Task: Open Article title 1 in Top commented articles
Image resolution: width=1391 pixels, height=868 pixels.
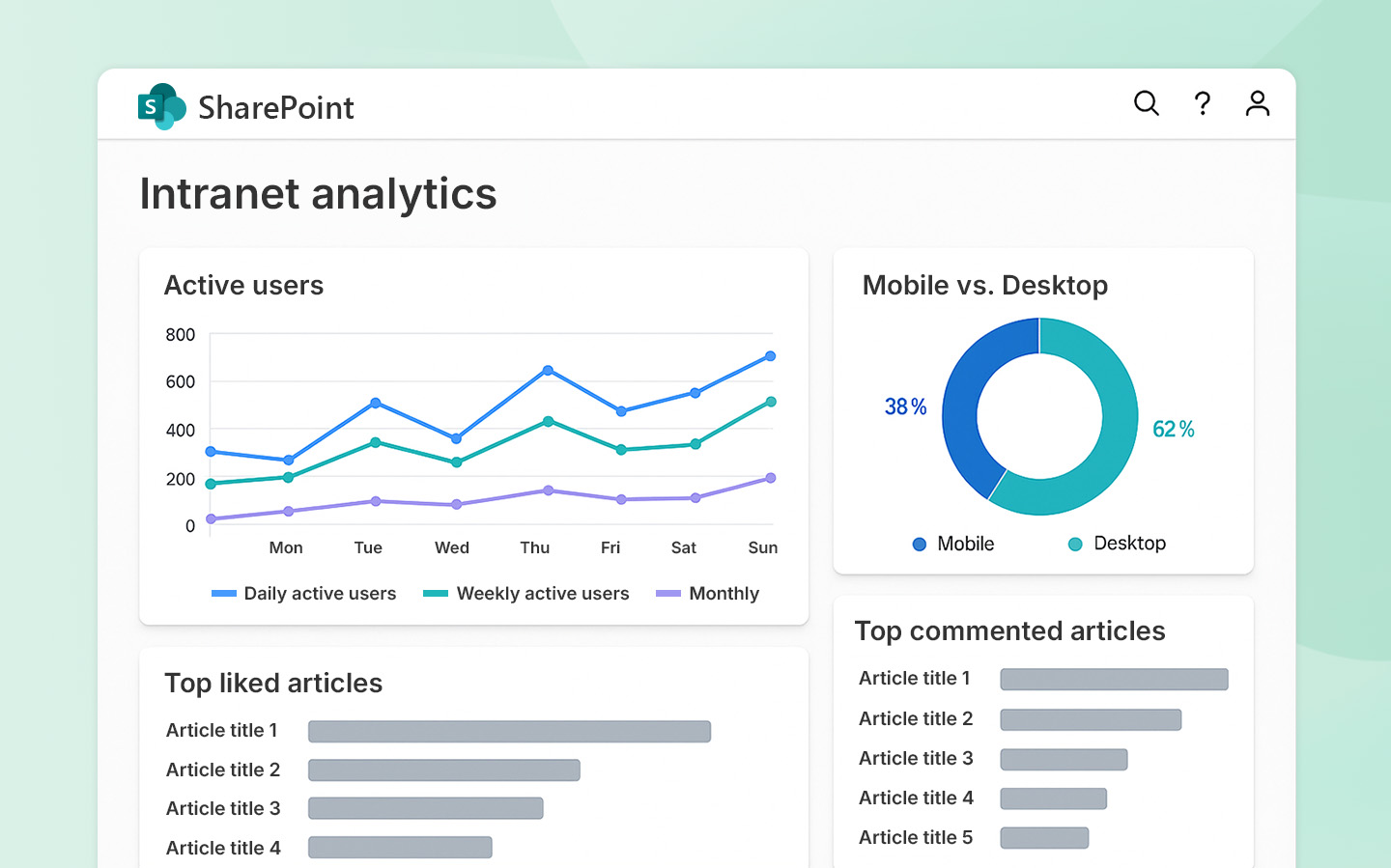Action: click(x=915, y=679)
